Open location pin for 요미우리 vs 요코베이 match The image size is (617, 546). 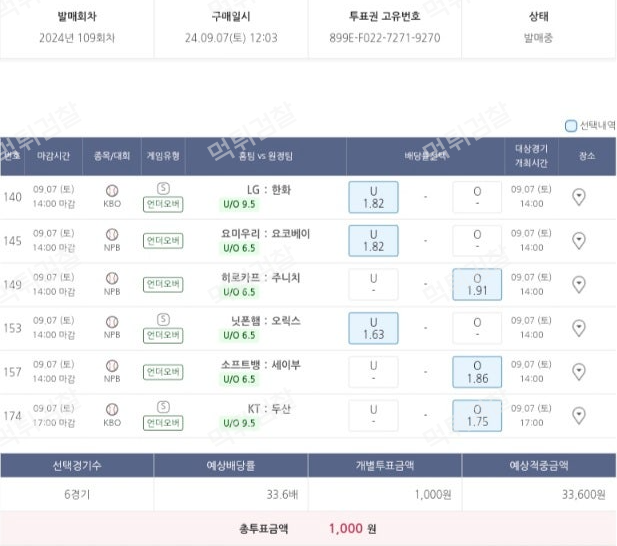click(x=579, y=240)
